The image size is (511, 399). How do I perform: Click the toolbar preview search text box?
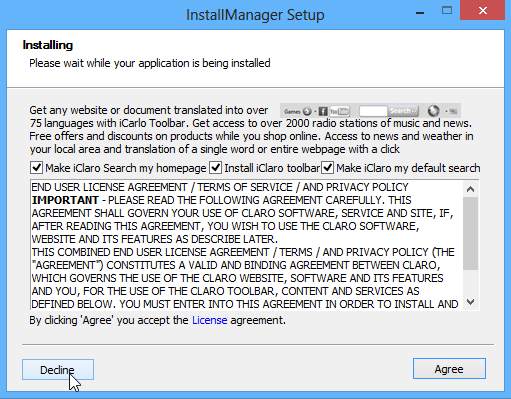(x=373, y=111)
